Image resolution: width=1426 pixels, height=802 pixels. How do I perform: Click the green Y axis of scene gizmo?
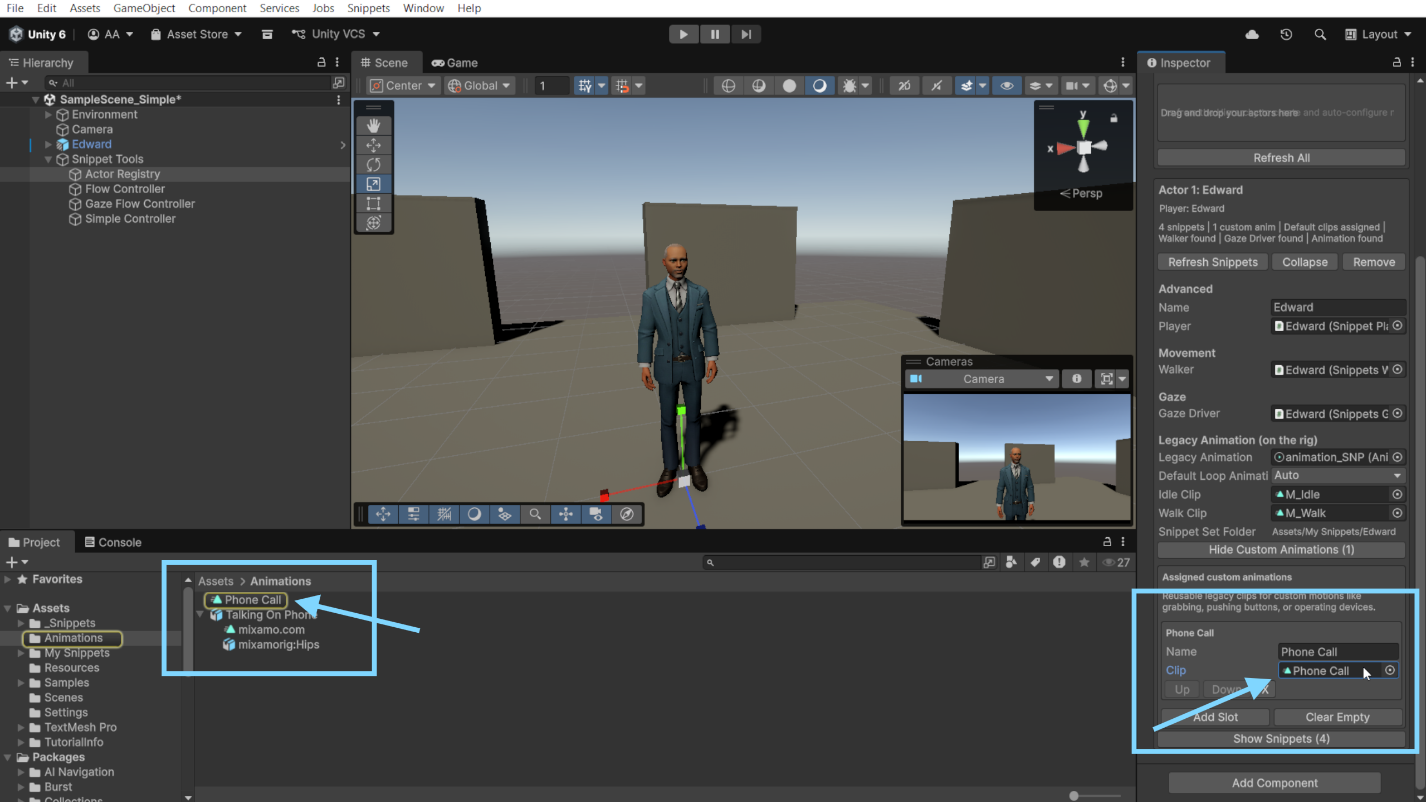1084,127
